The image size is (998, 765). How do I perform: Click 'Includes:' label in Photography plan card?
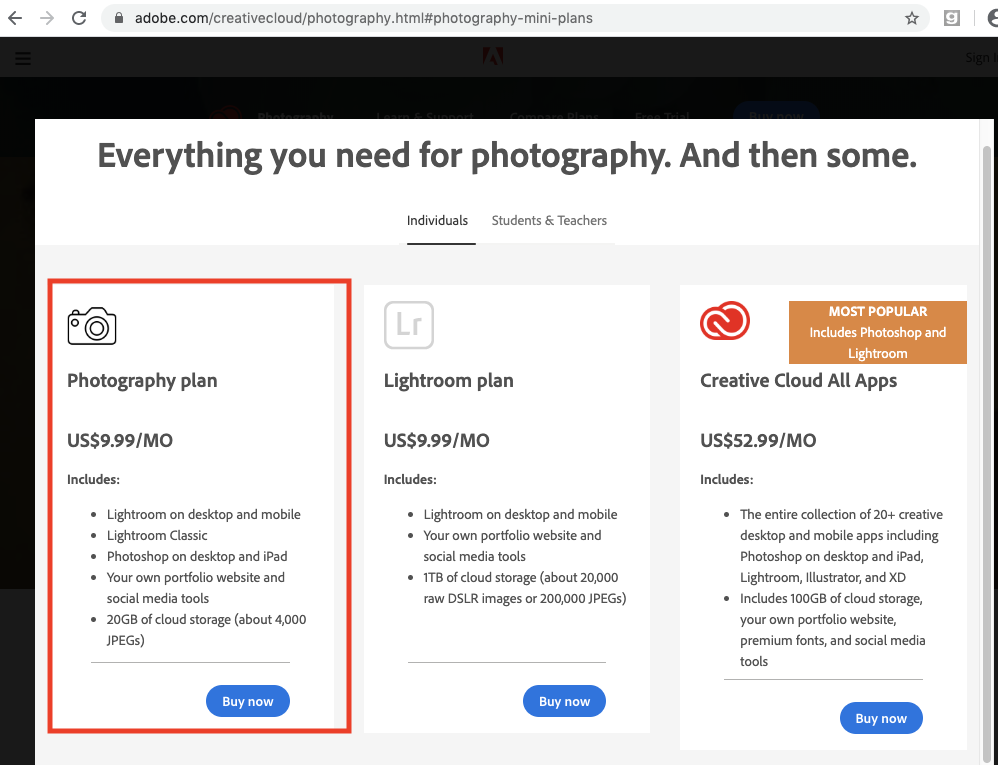tap(94, 479)
